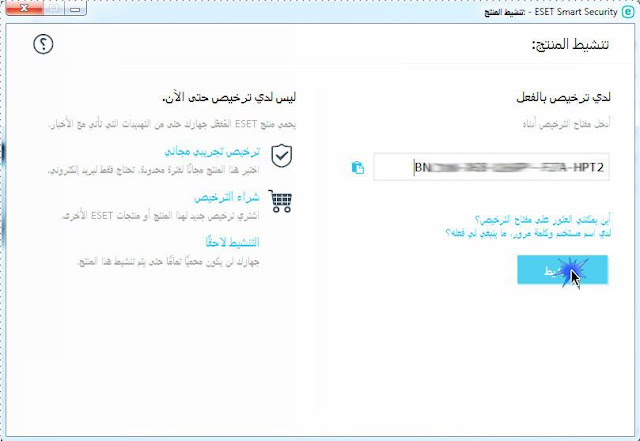
Task: Click the 'enter license key below' instruction text
Action: pyautogui.click(x=566, y=124)
